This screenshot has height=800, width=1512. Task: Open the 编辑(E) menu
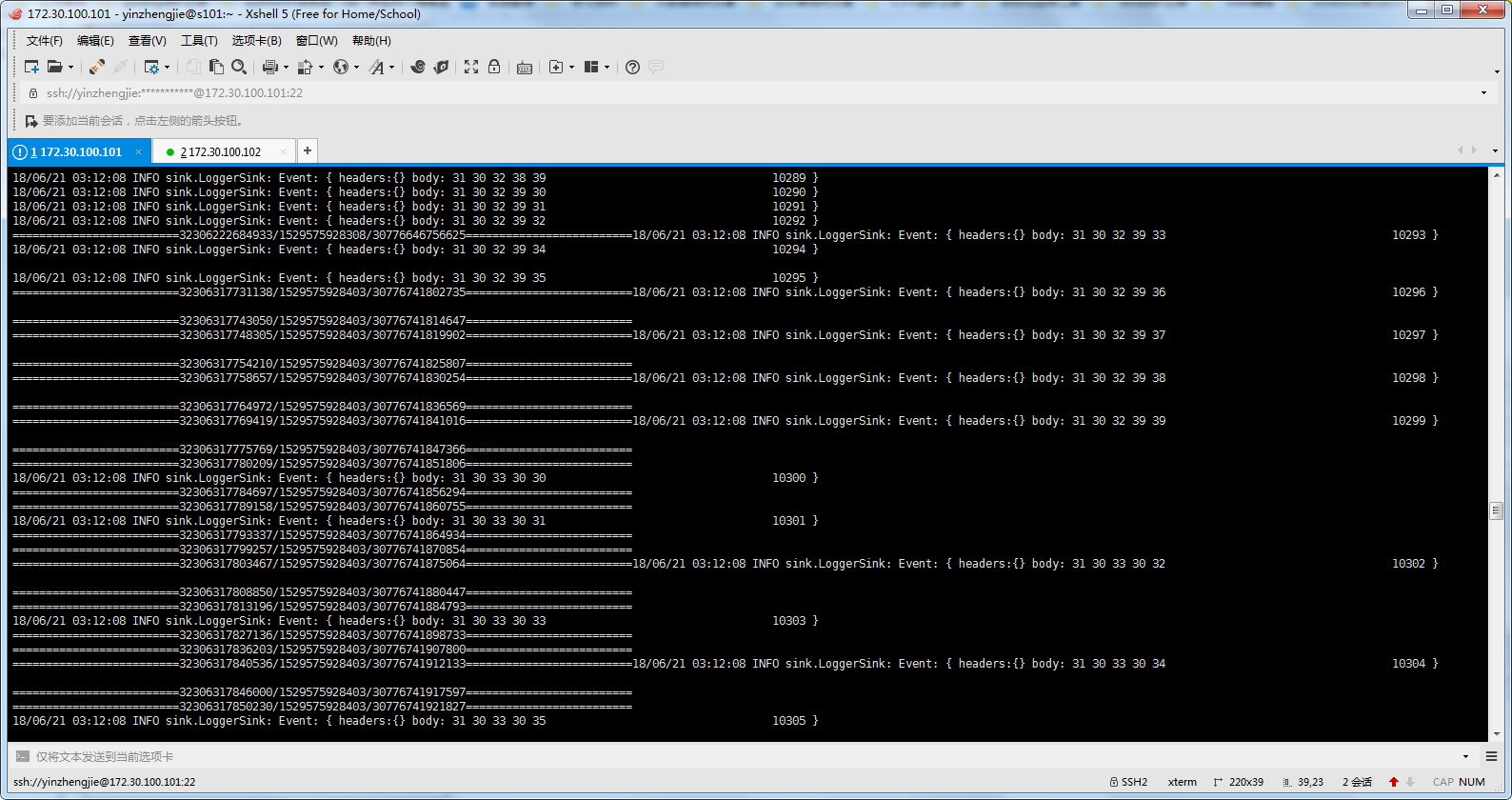coord(95,41)
